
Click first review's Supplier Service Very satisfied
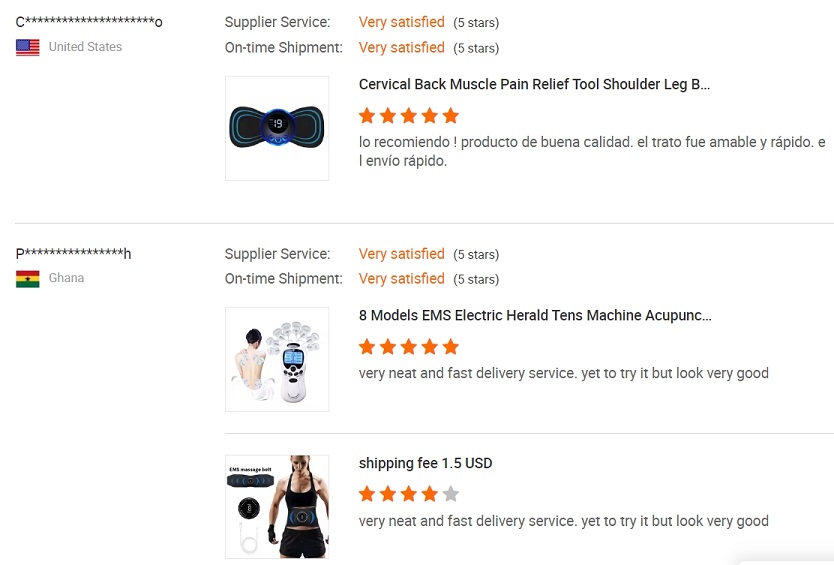(x=402, y=22)
